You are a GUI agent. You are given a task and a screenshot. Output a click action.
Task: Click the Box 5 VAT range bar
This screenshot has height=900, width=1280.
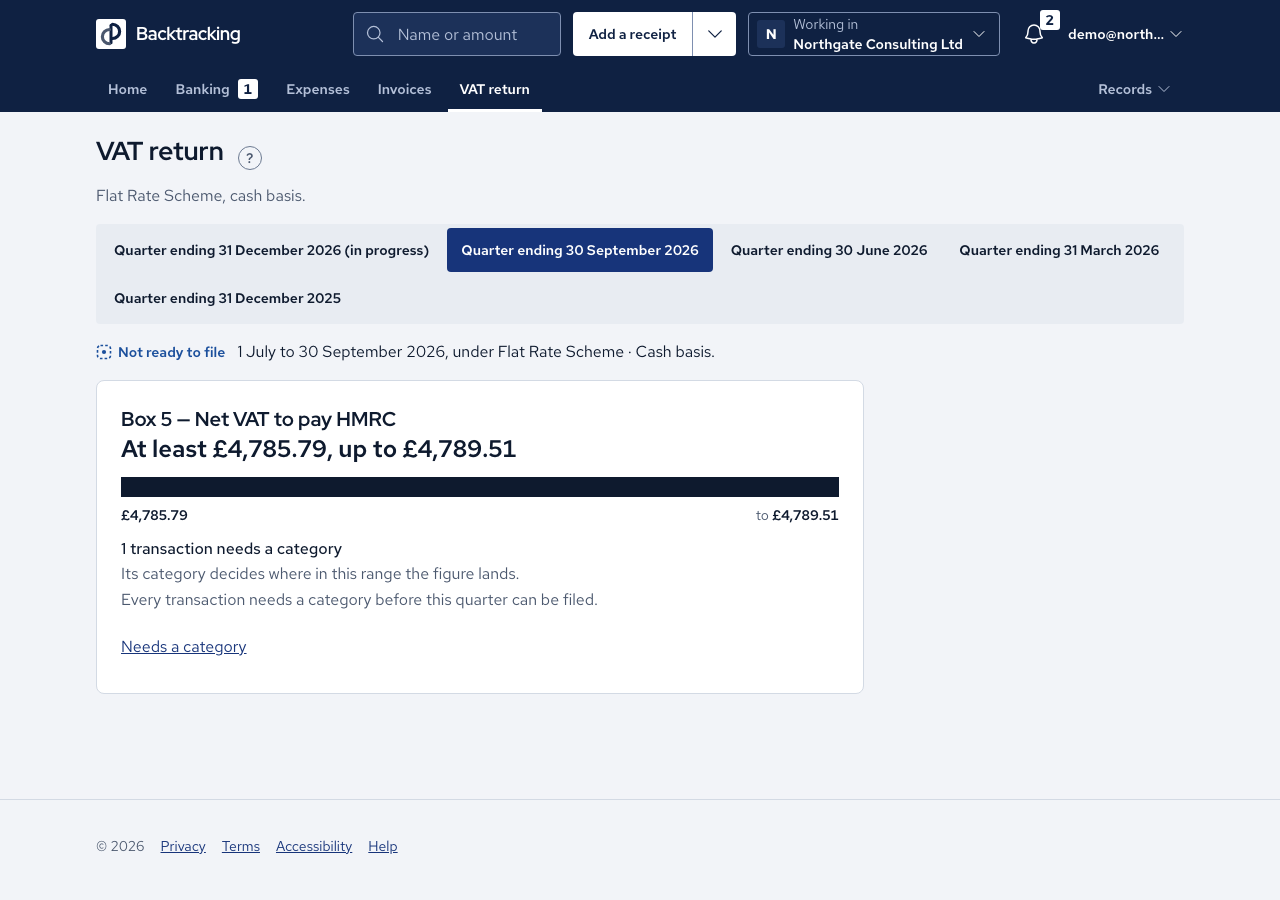(480, 487)
